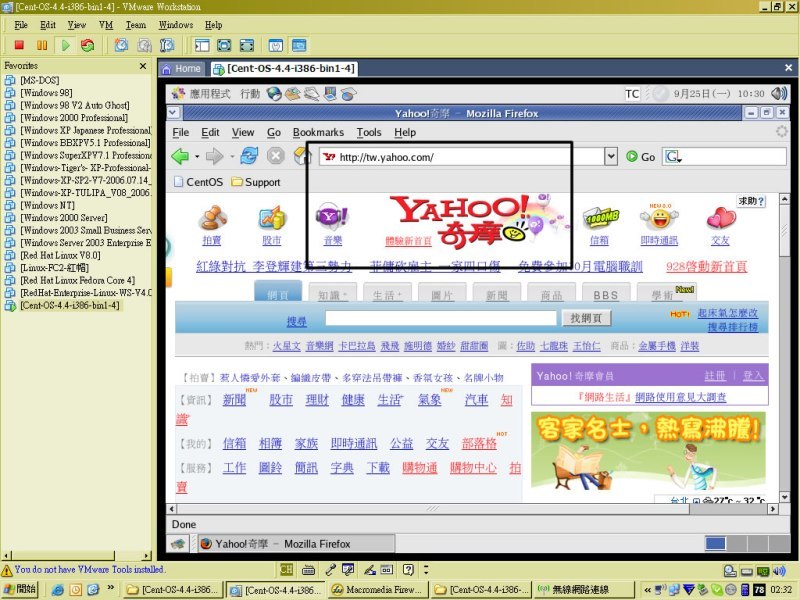800x600 pixels.
Task: Click the Windows 開始 Start button
Action: 19,589
